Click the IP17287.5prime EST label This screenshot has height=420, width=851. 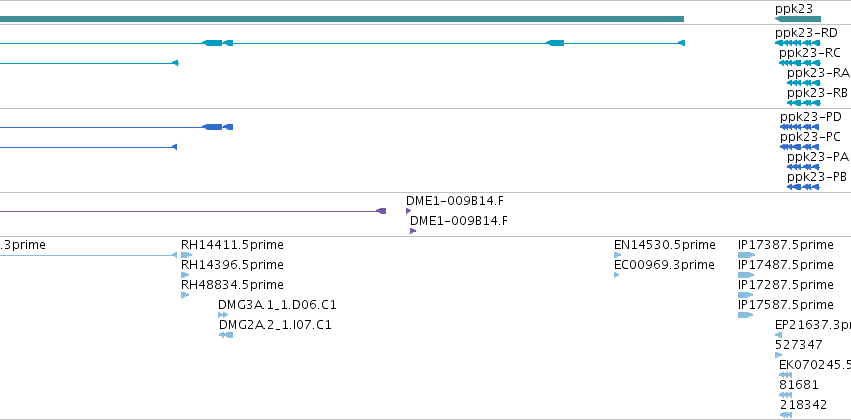click(786, 285)
